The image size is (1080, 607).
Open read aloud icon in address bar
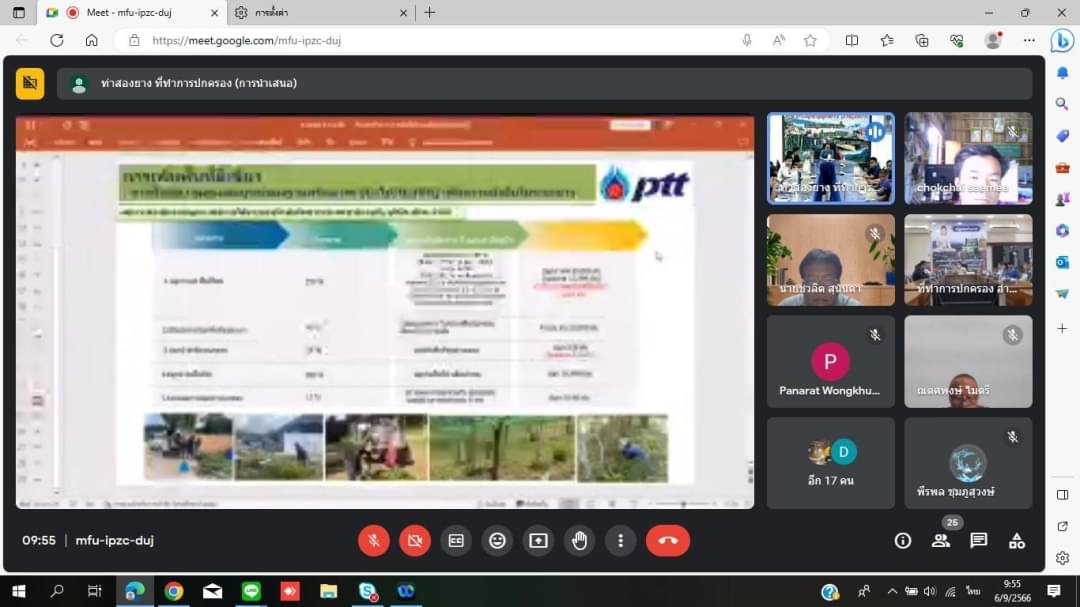click(779, 41)
